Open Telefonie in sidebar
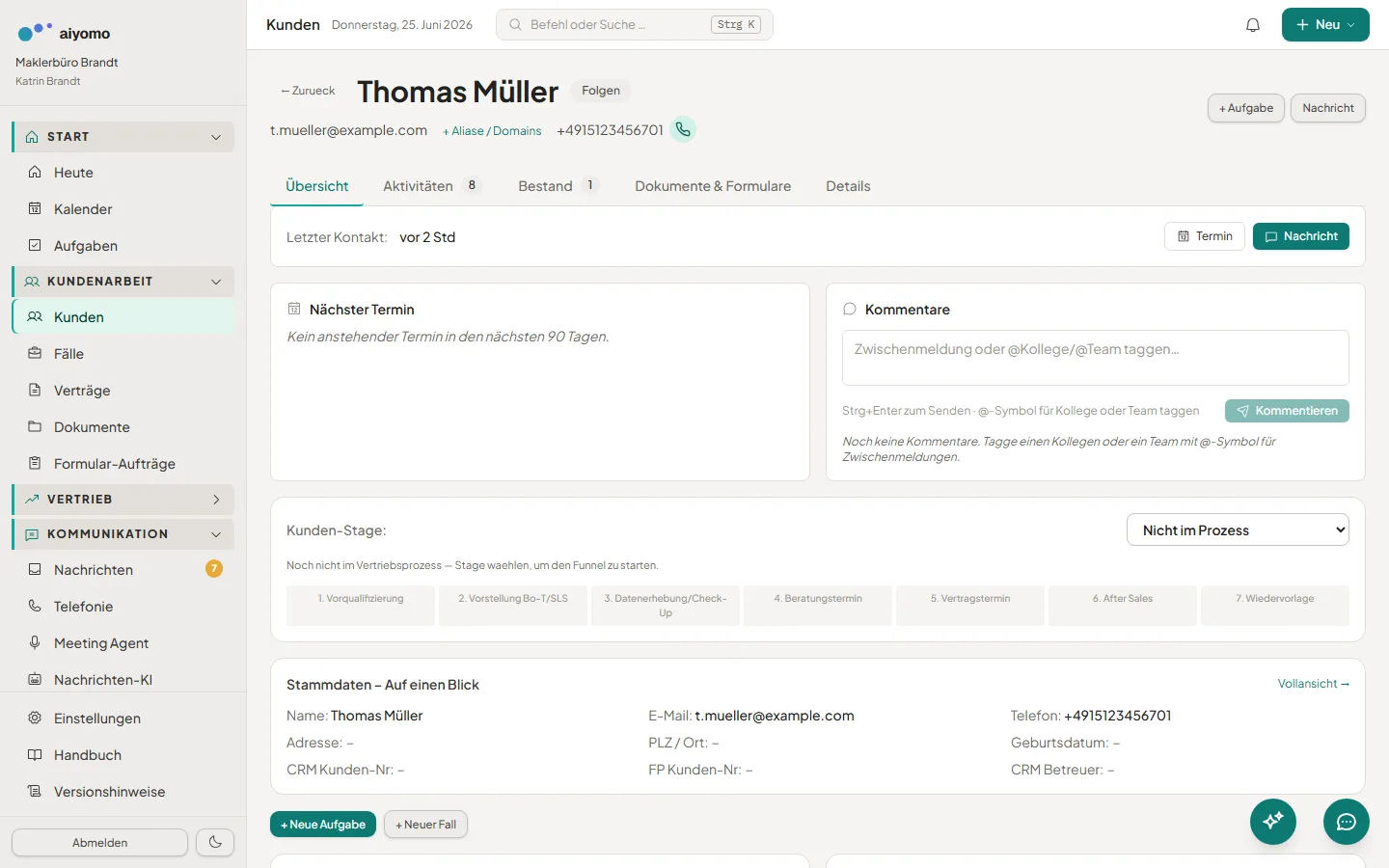The image size is (1389, 868). (x=123, y=607)
